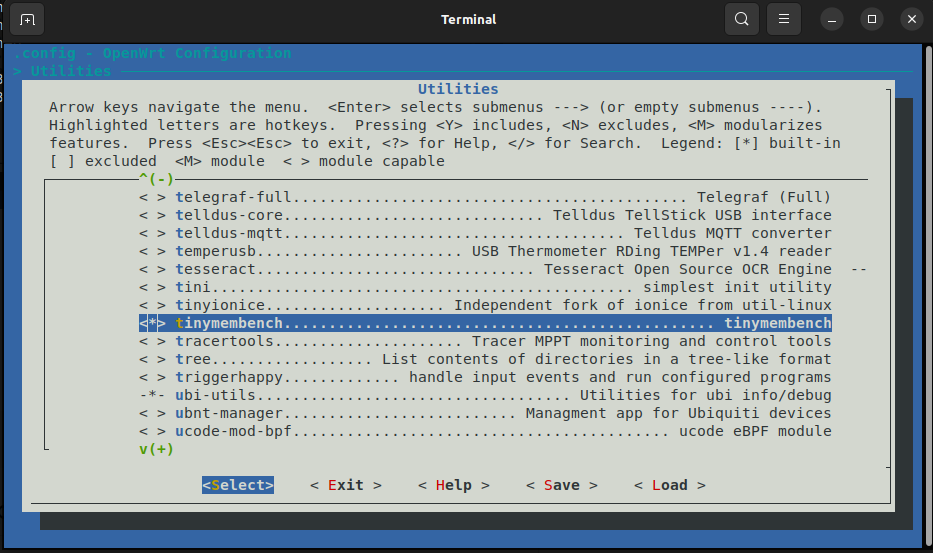
Task: Click the simplest init utility description
Action: pos(737,287)
